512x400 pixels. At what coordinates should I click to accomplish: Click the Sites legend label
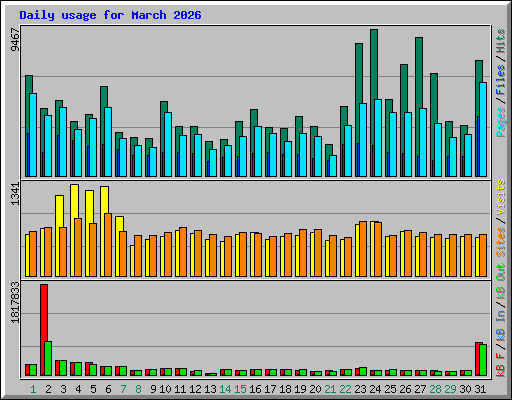(x=501, y=242)
